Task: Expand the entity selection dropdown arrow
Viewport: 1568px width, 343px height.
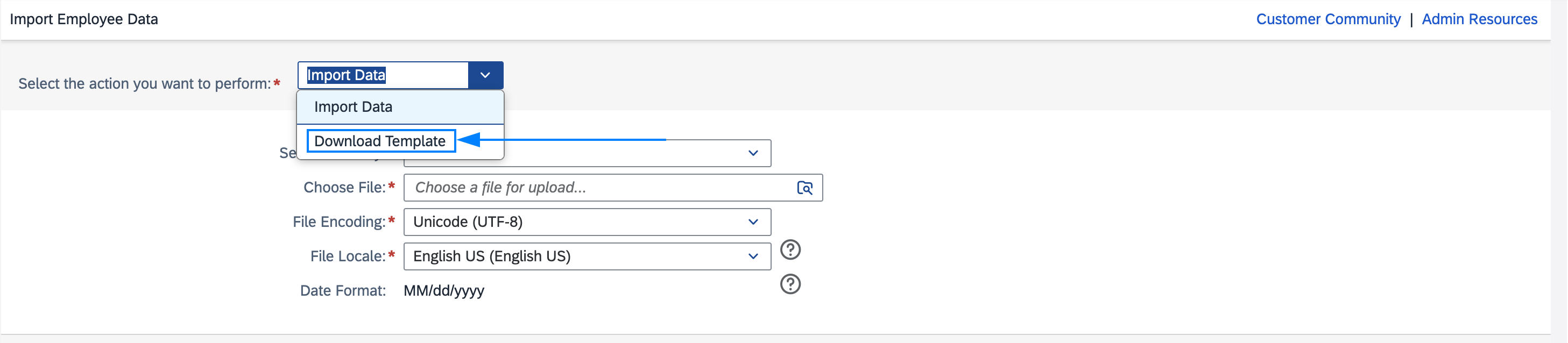Action: tap(753, 153)
